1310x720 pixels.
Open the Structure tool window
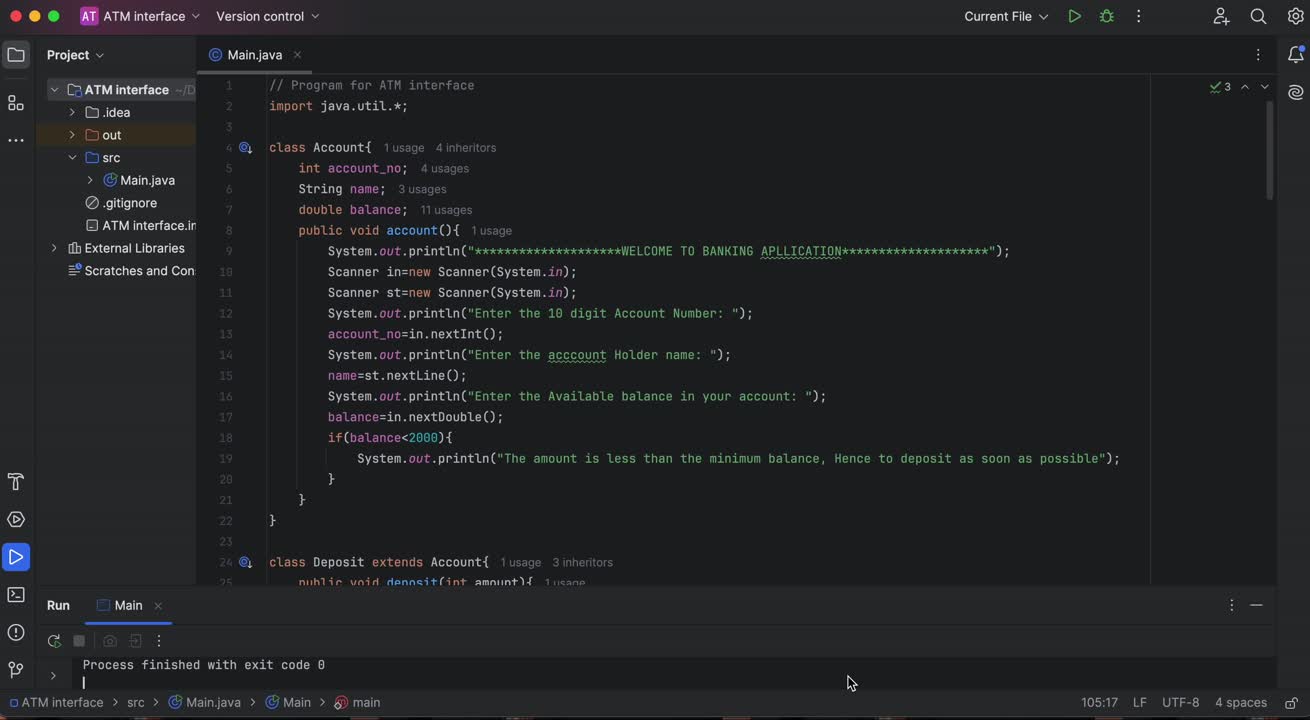[16, 103]
